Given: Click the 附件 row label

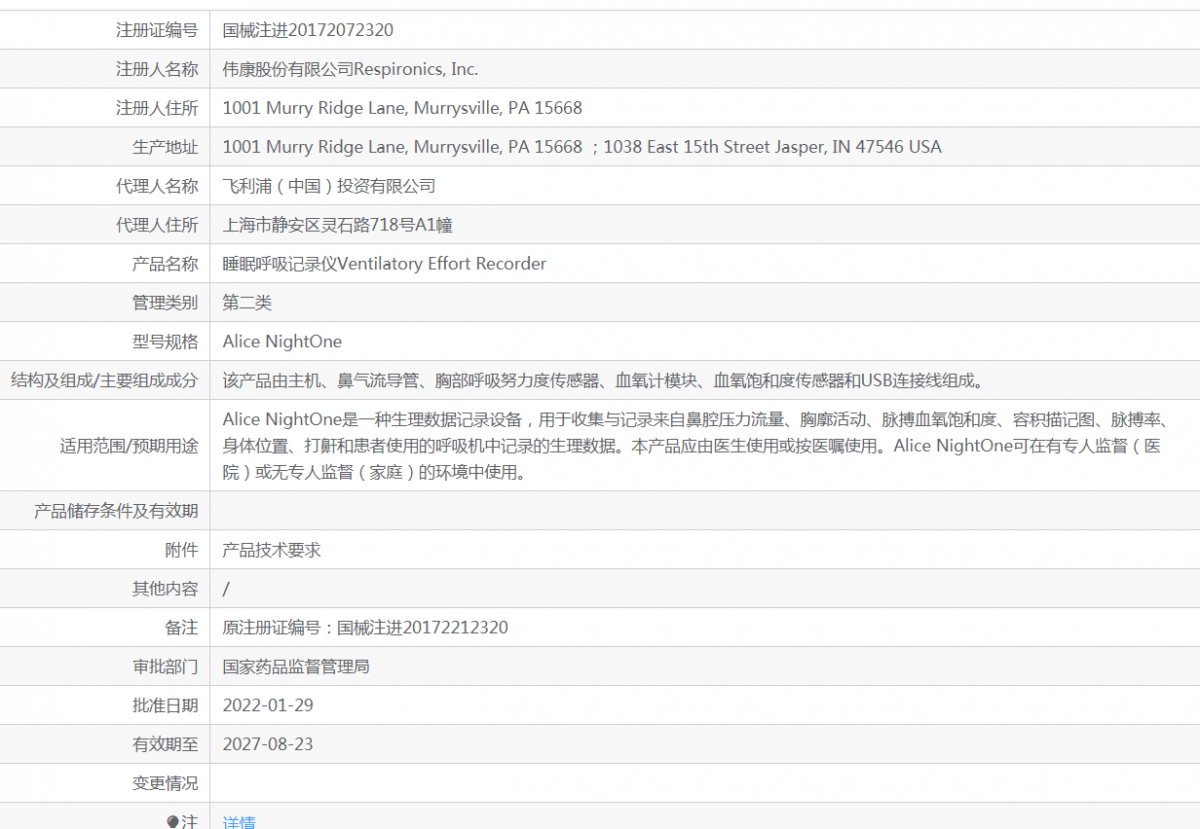Looking at the screenshot, I should pyautogui.click(x=182, y=550).
